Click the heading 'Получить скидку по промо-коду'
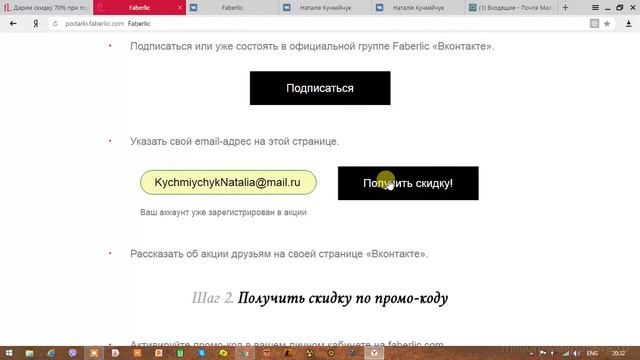The height and width of the screenshot is (360, 640). 343,298
